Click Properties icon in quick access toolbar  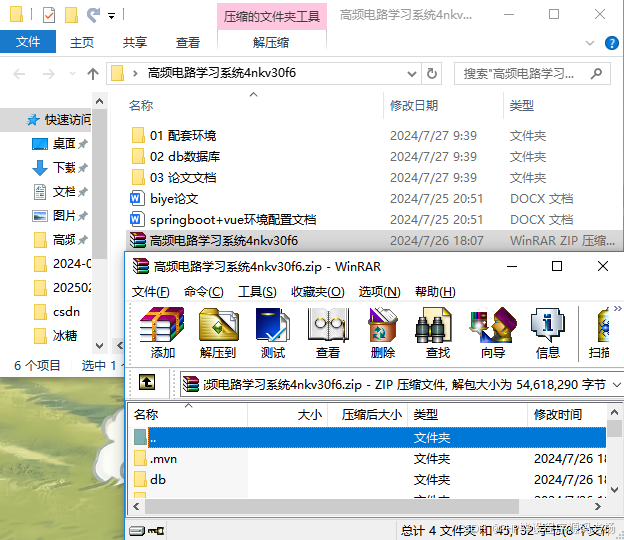[x=49, y=16]
